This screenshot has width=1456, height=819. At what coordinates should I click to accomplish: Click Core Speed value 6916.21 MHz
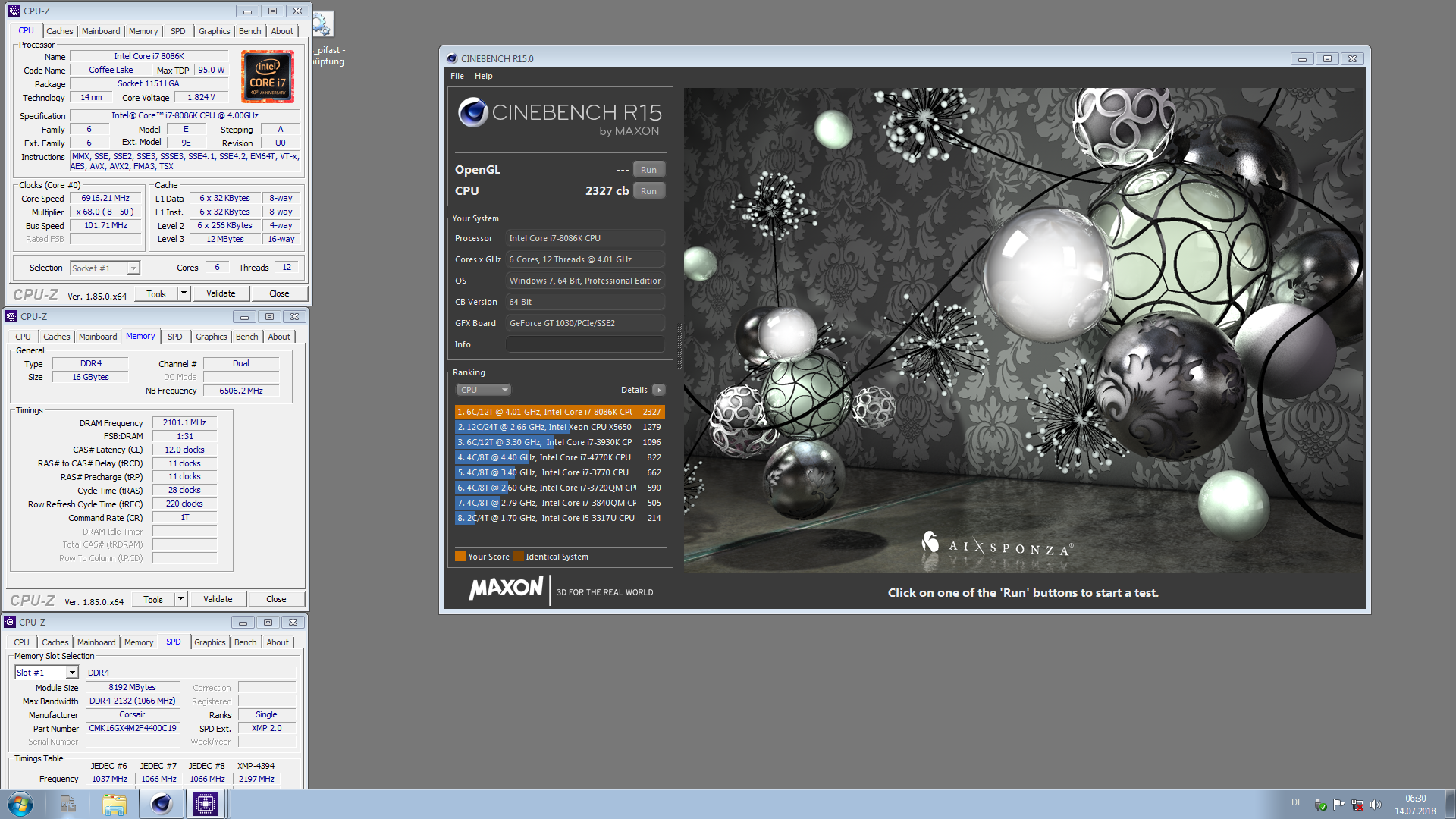coord(105,198)
